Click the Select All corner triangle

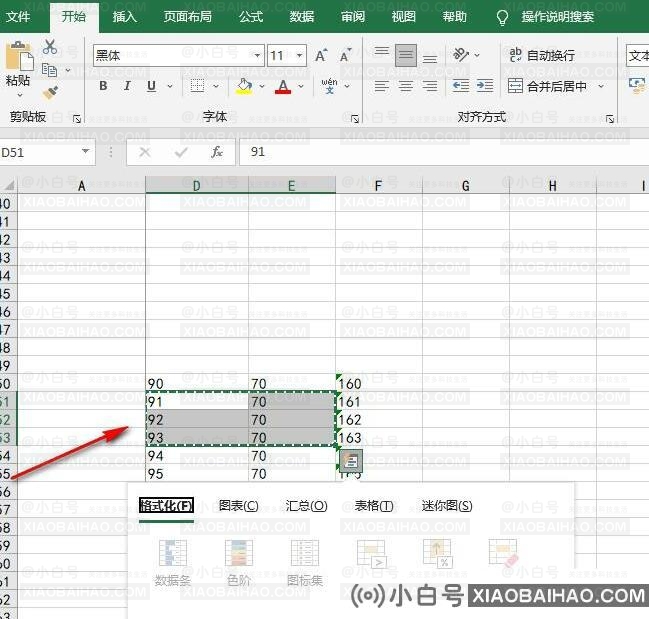[x=8, y=185]
